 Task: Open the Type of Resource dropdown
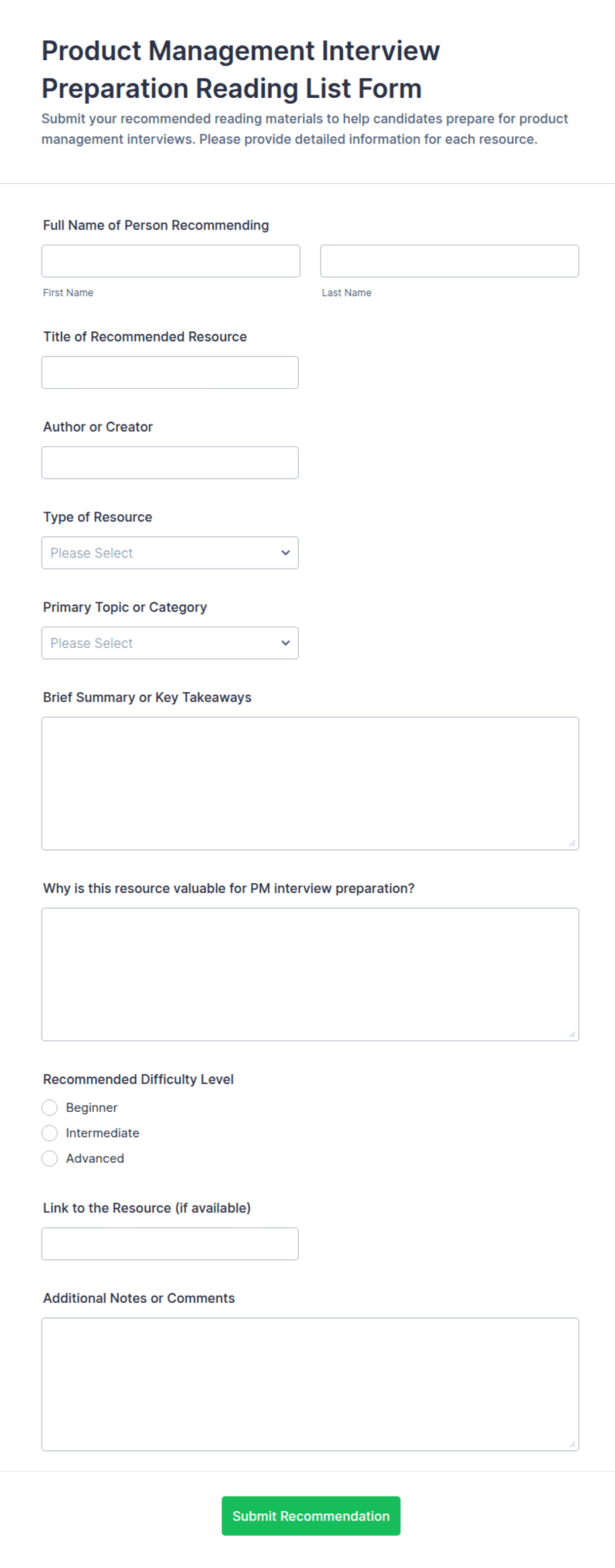click(170, 553)
